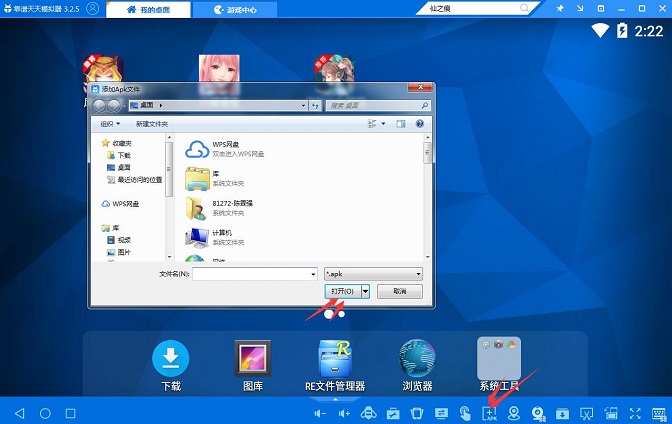Click the volume up speaker icon
The image size is (672, 424).
[344, 413]
